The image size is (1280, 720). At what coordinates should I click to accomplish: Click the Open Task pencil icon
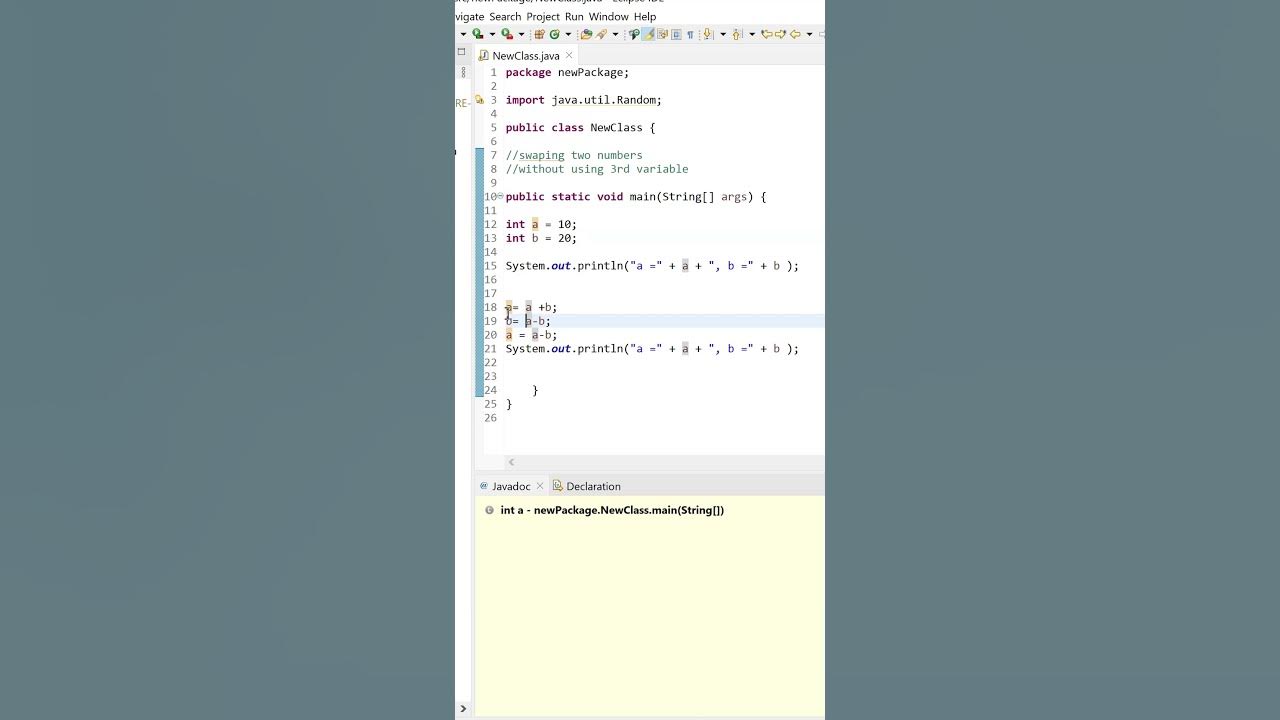pos(601,34)
